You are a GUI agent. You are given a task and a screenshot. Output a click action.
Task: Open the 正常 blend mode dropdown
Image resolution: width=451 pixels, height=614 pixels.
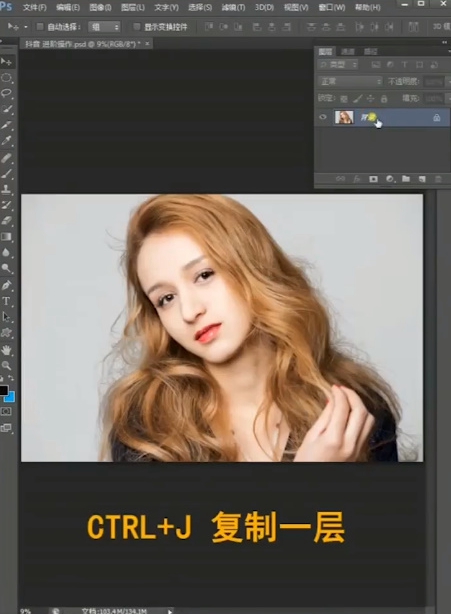click(350, 81)
